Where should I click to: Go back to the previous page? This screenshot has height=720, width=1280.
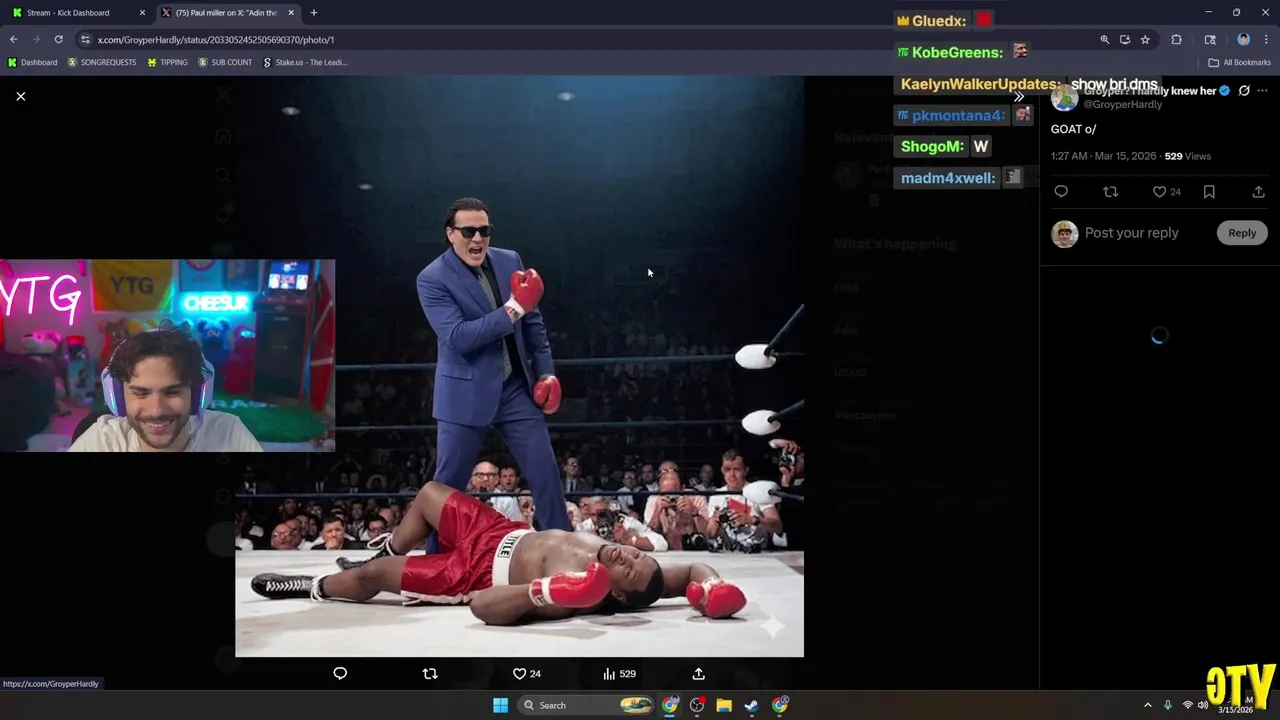(x=14, y=39)
